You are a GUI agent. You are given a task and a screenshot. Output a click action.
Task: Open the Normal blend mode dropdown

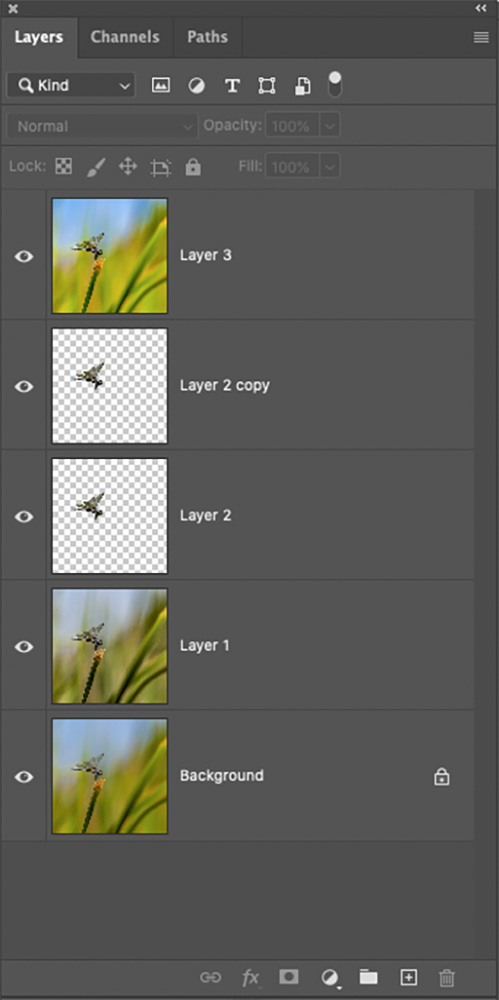103,126
